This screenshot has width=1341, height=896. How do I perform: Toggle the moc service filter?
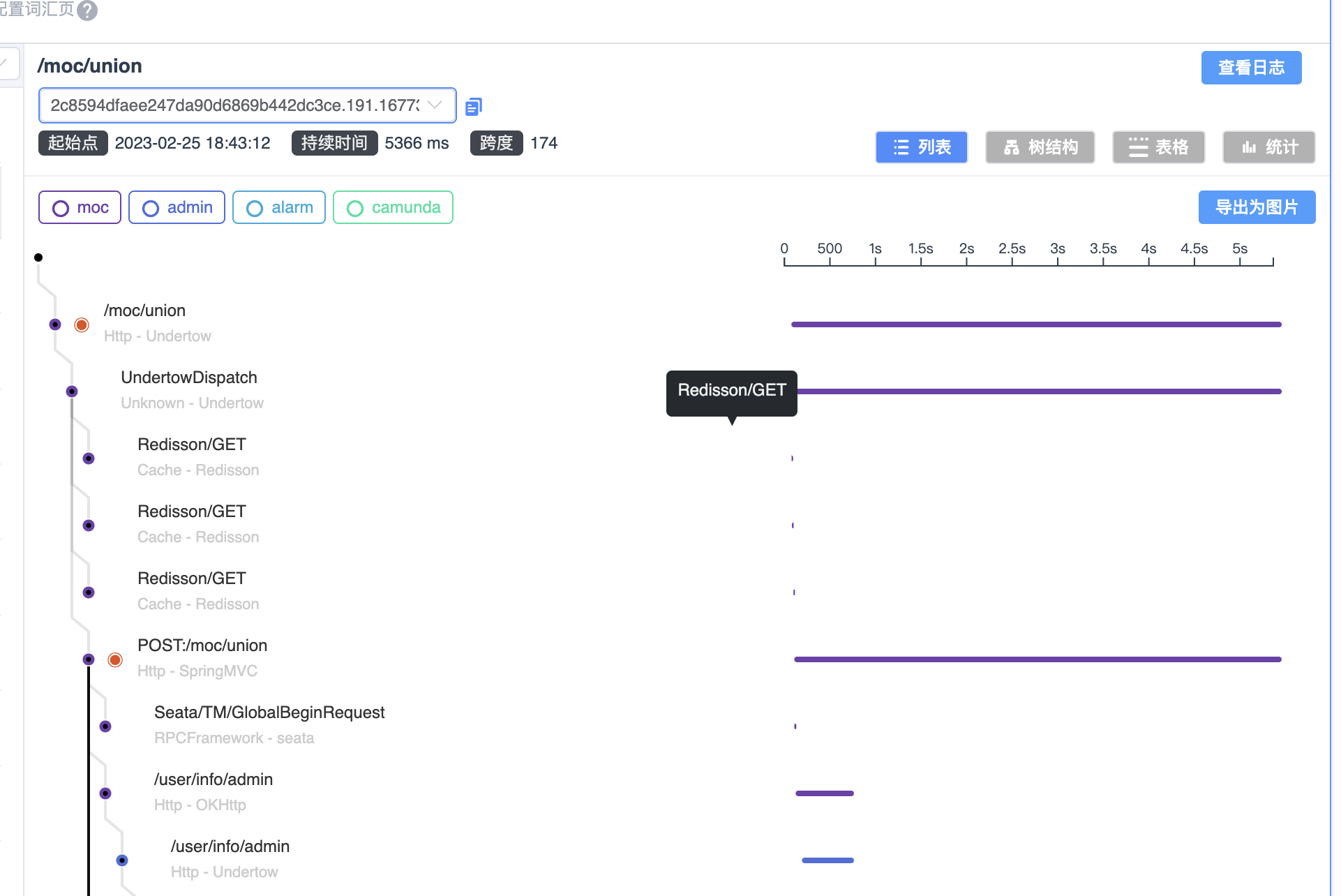[80, 207]
